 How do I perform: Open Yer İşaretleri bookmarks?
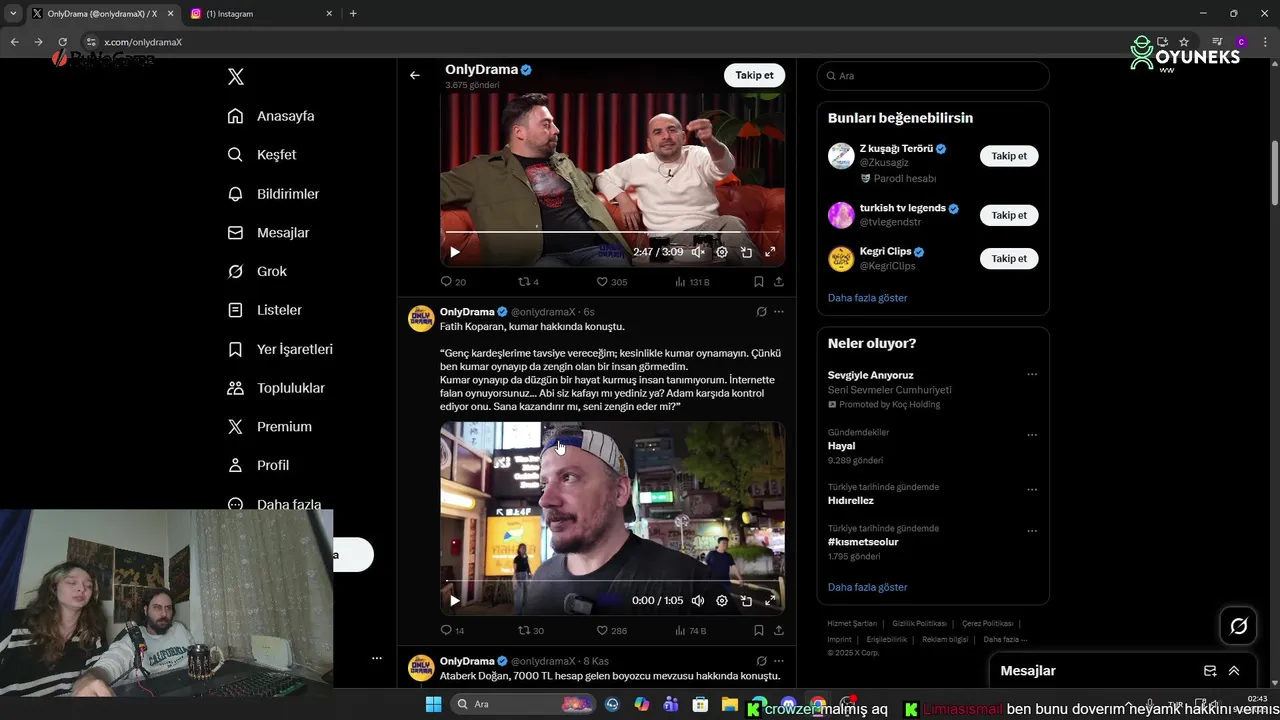[x=280, y=350]
